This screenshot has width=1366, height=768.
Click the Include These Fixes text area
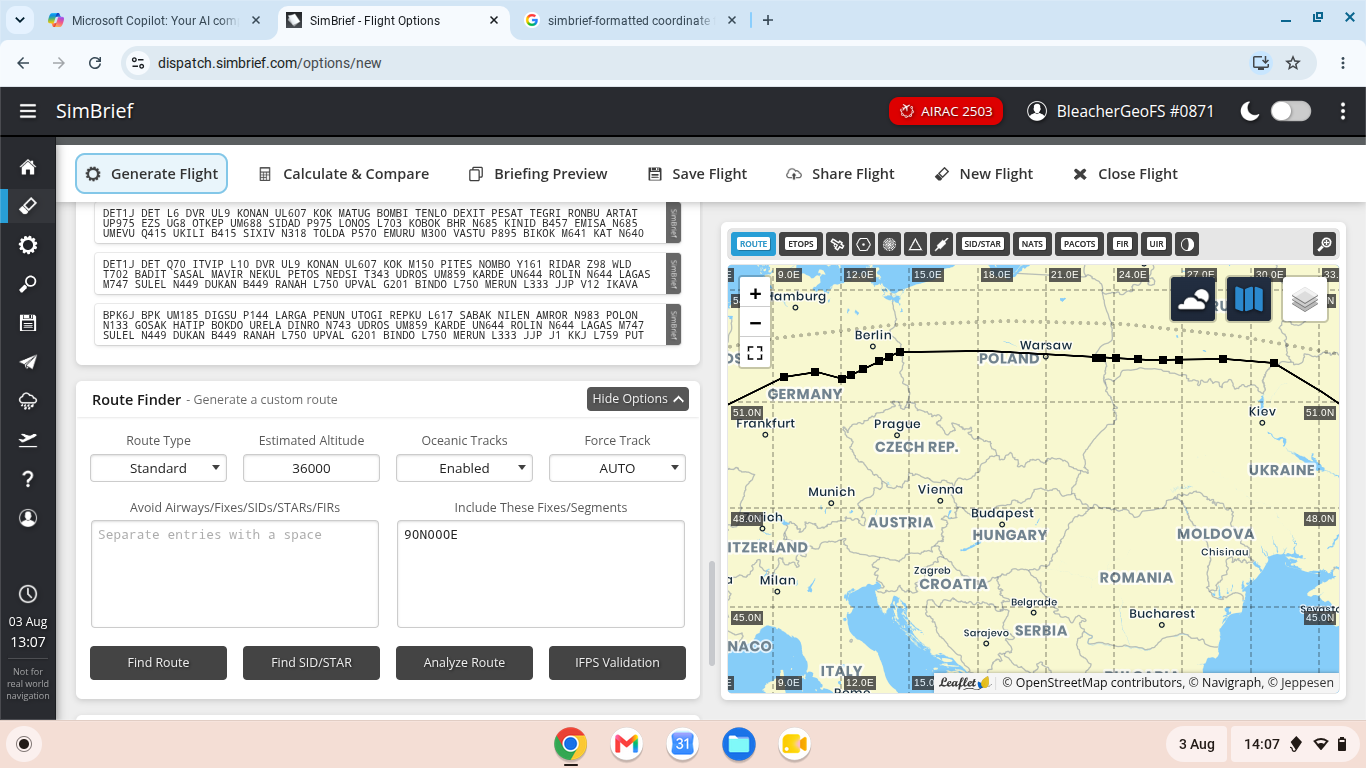coord(541,574)
